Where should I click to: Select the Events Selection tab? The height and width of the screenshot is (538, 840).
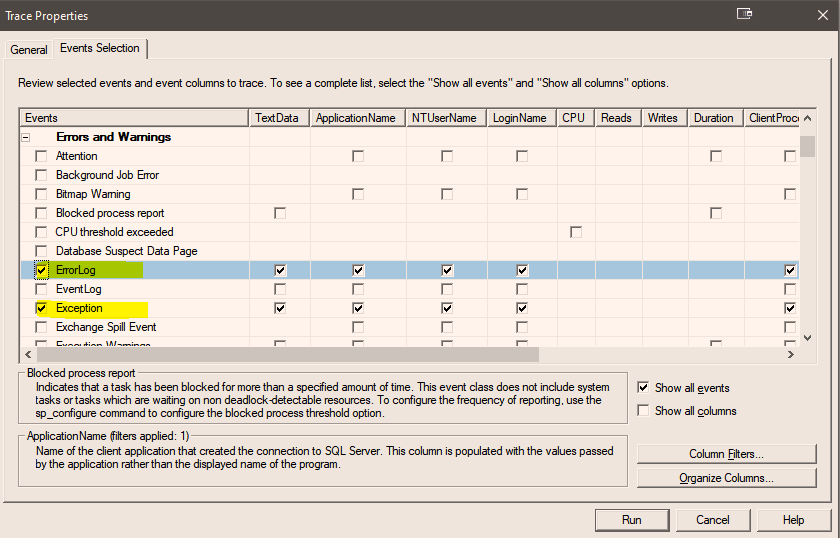point(100,48)
